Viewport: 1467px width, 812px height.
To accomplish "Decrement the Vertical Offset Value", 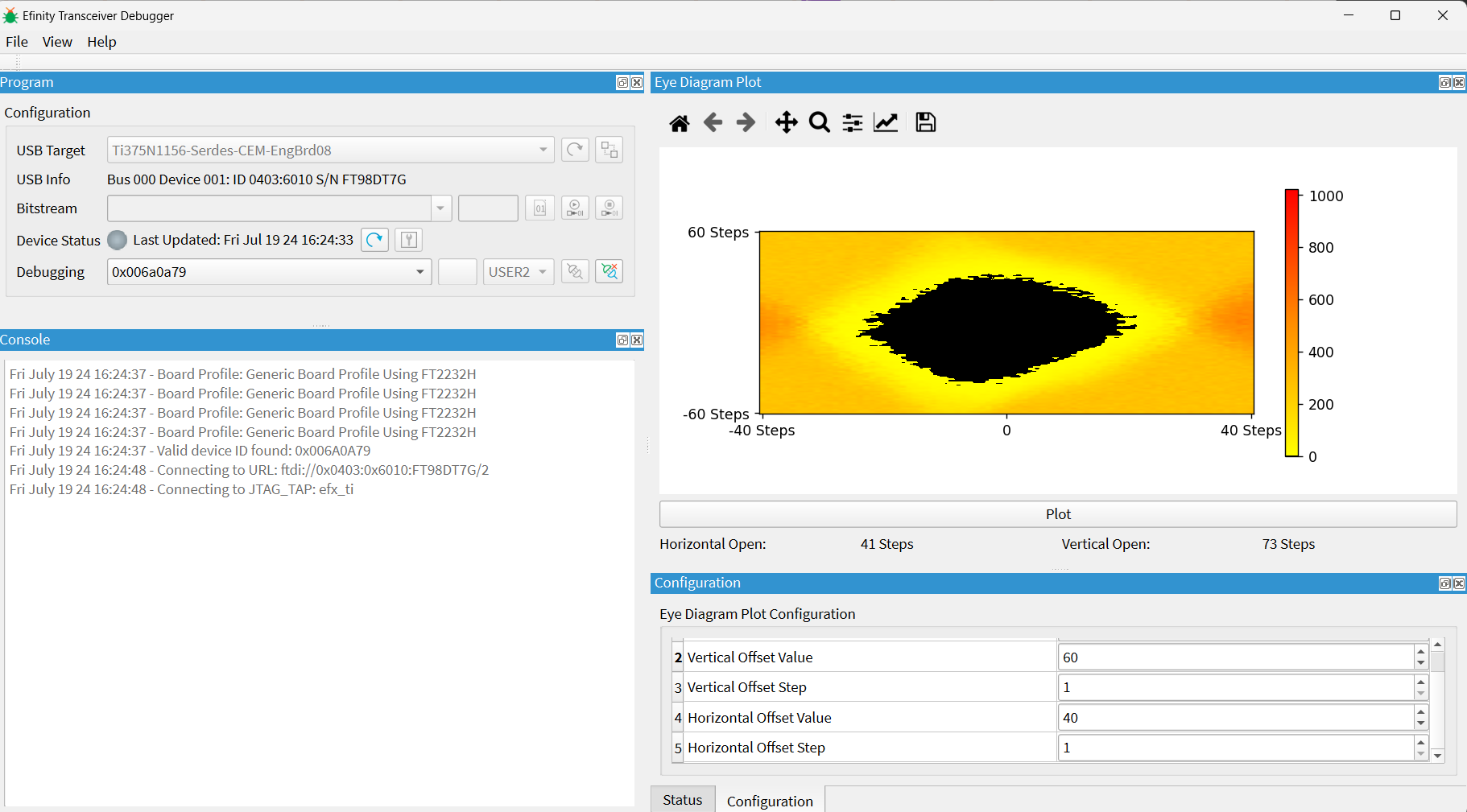I will [x=1421, y=664].
